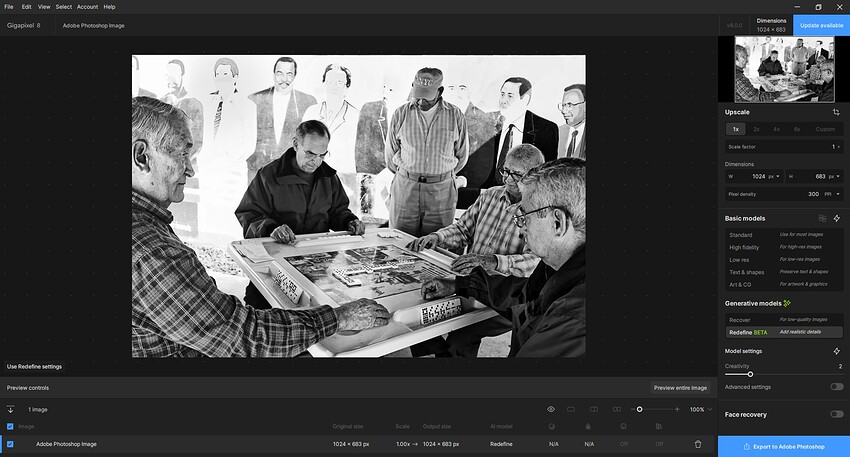
Task: Enable the Face recovery toggle
Action: coord(836,414)
